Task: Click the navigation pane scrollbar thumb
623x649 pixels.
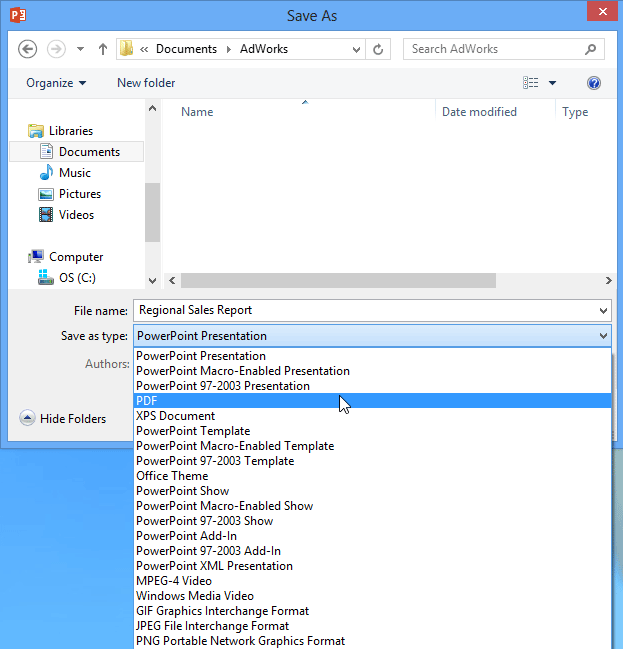Action: coord(152,212)
